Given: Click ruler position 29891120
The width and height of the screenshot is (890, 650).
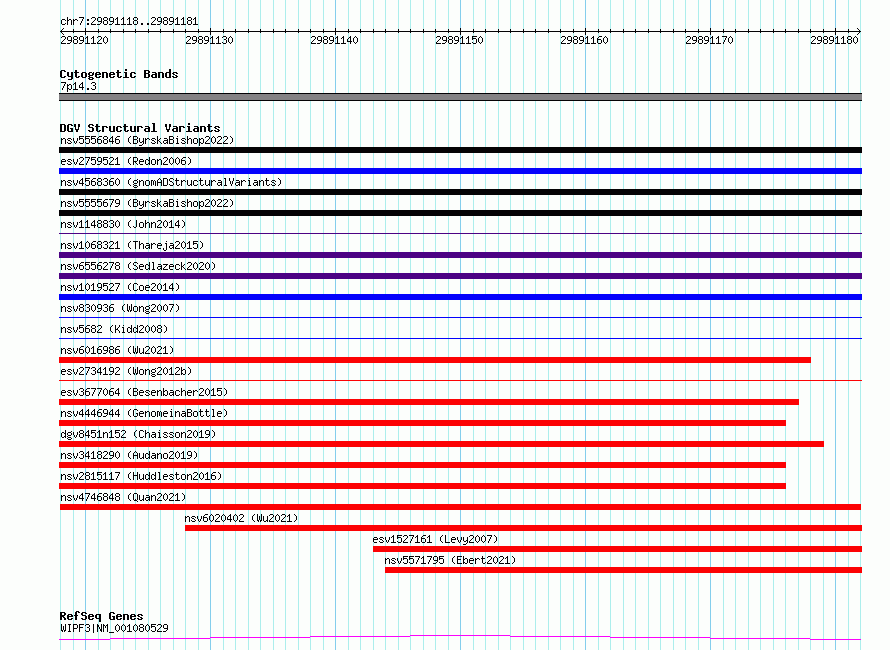Looking at the screenshot, I should pos(85,40).
